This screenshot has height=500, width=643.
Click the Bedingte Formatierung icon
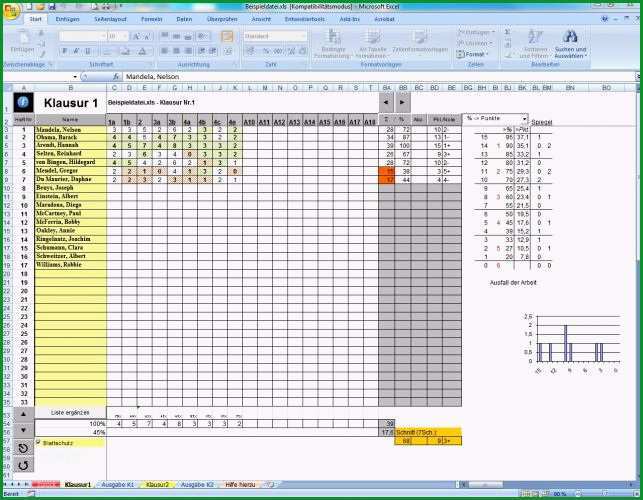click(333, 37)
